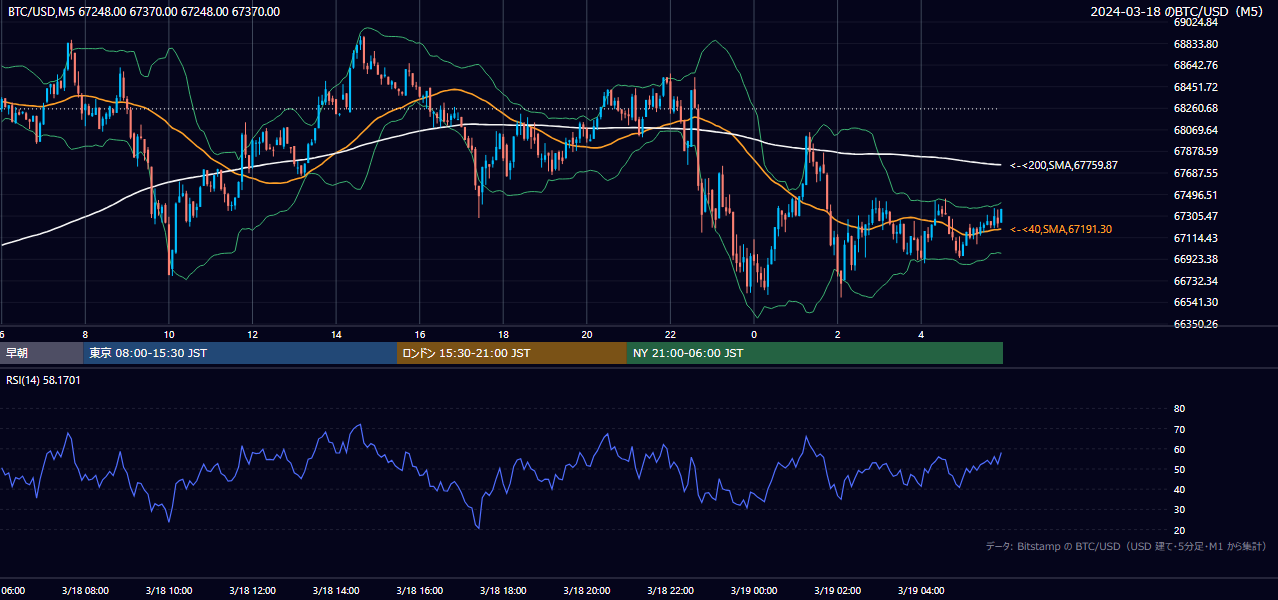Click the 3/19 00:00 time axis label
This screenshot has height=600, width=1278.
tap(754, 591)
